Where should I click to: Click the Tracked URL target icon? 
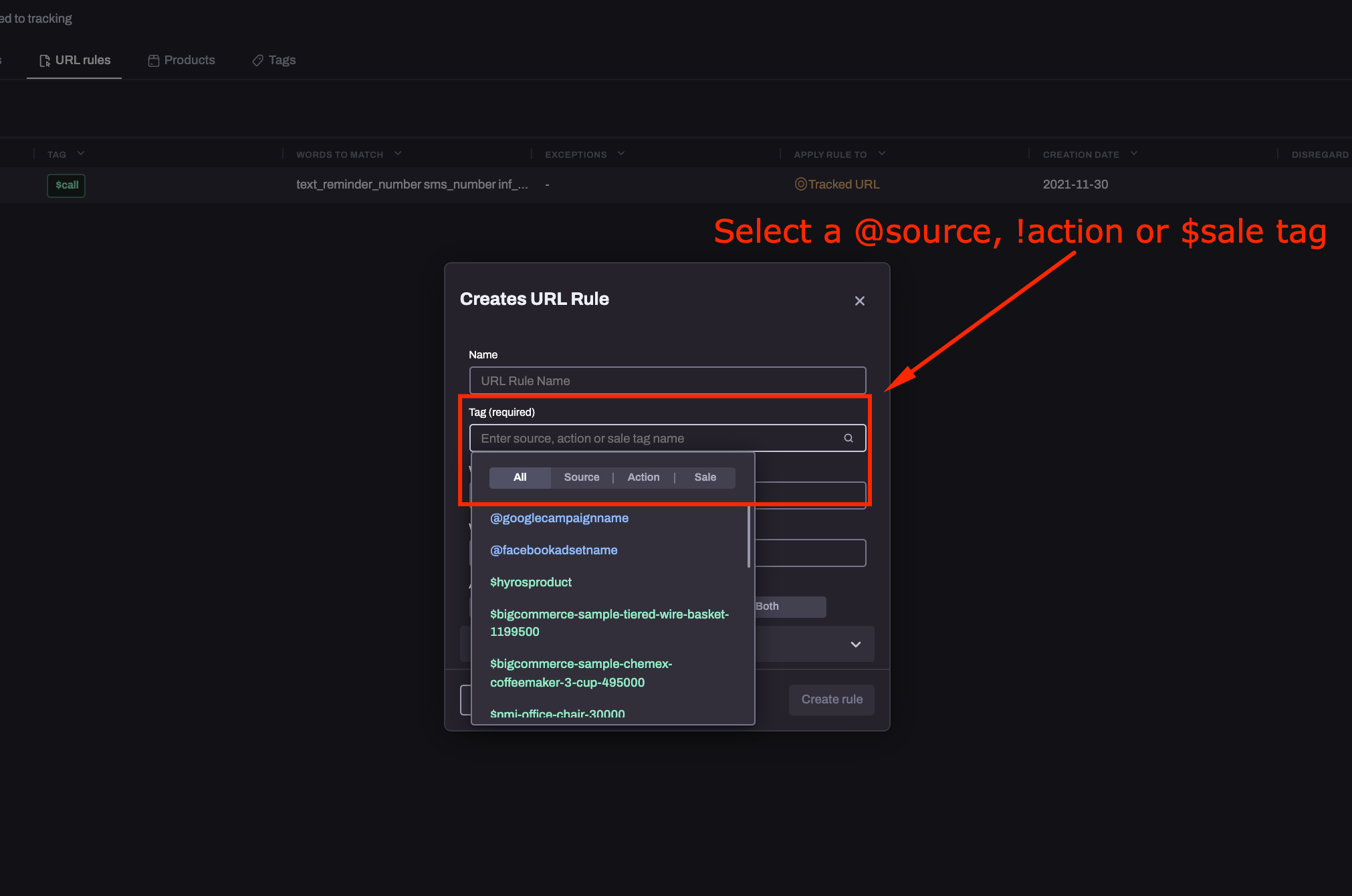coord(800,184)
